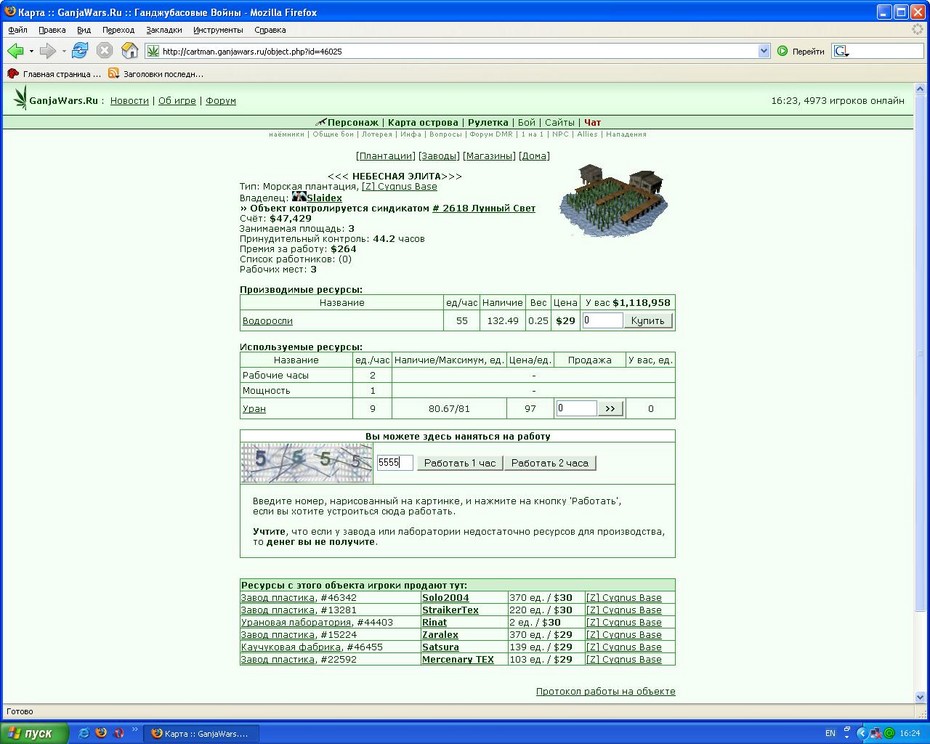Open the Карта острова link

[x=423, y=122]
